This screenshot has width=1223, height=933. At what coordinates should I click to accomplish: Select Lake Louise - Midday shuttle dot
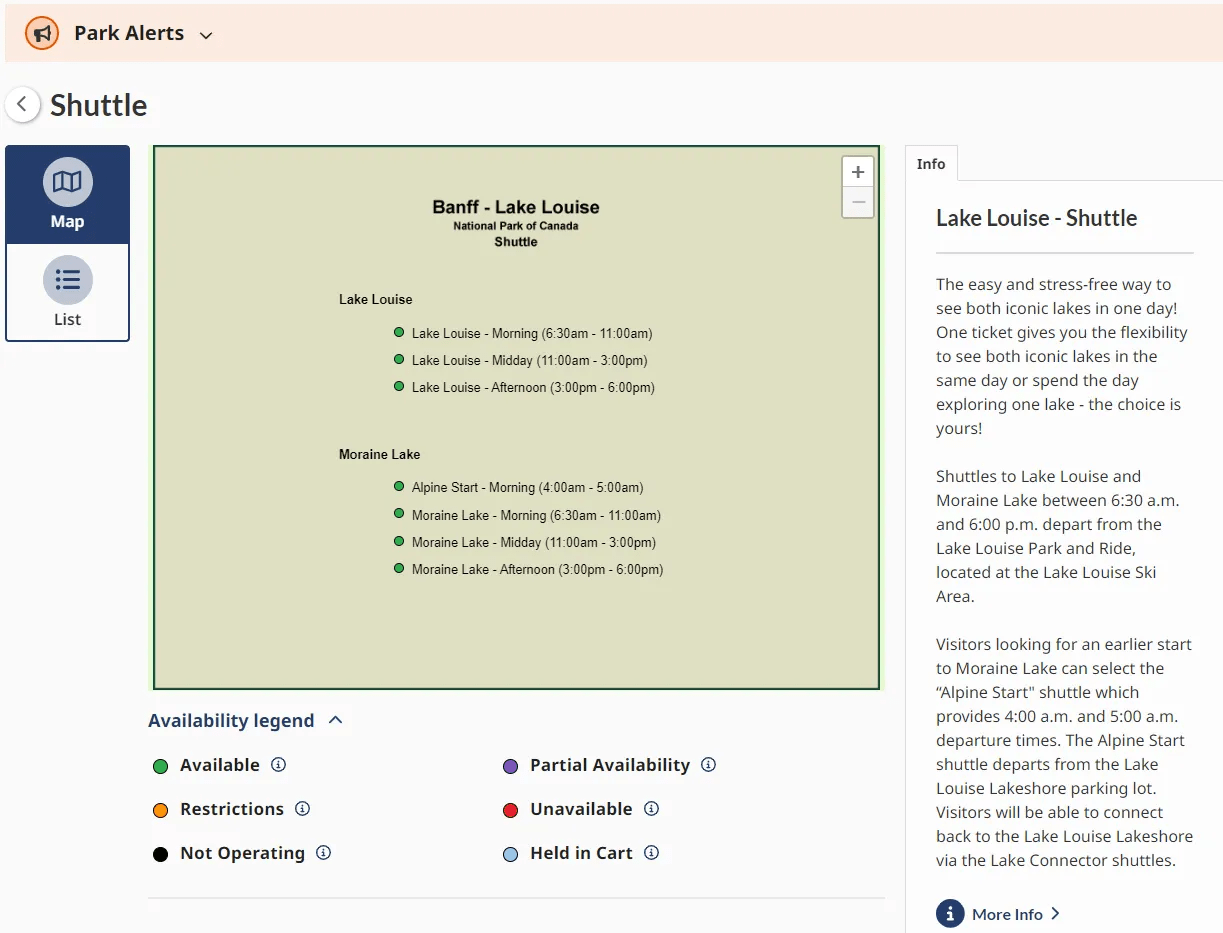[x=399, y=359]
